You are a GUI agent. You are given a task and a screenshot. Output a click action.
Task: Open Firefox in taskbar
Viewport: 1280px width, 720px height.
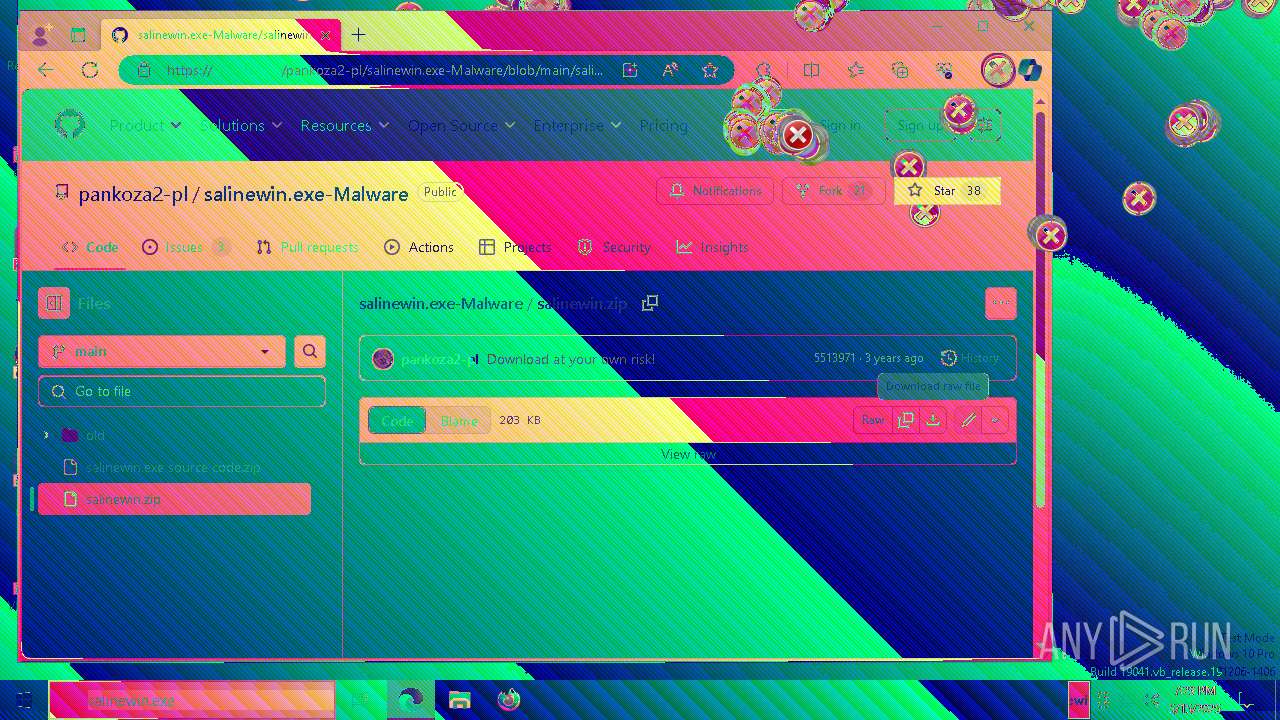pos(509,699)
